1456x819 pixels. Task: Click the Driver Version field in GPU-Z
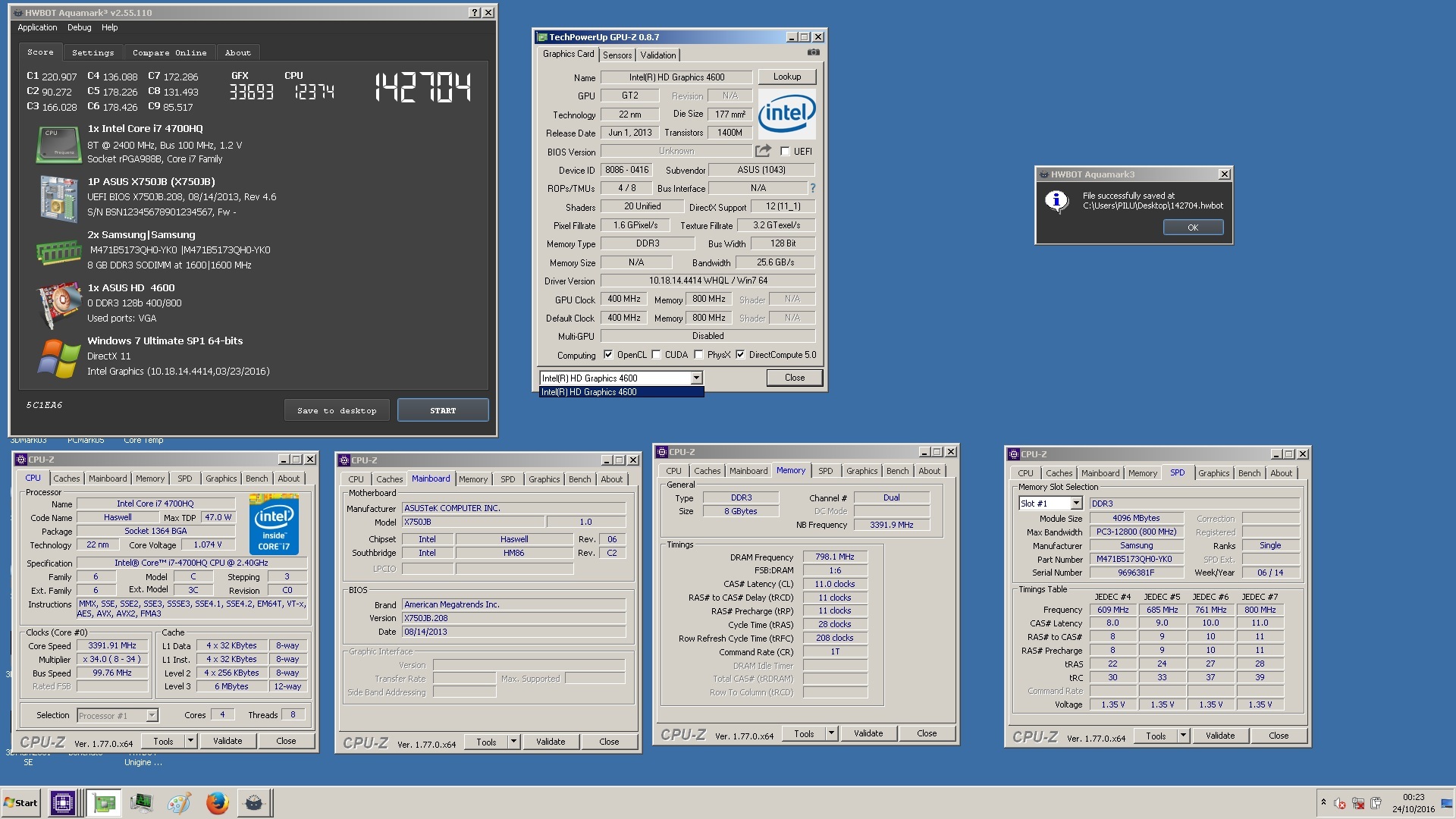click(708, 281)
